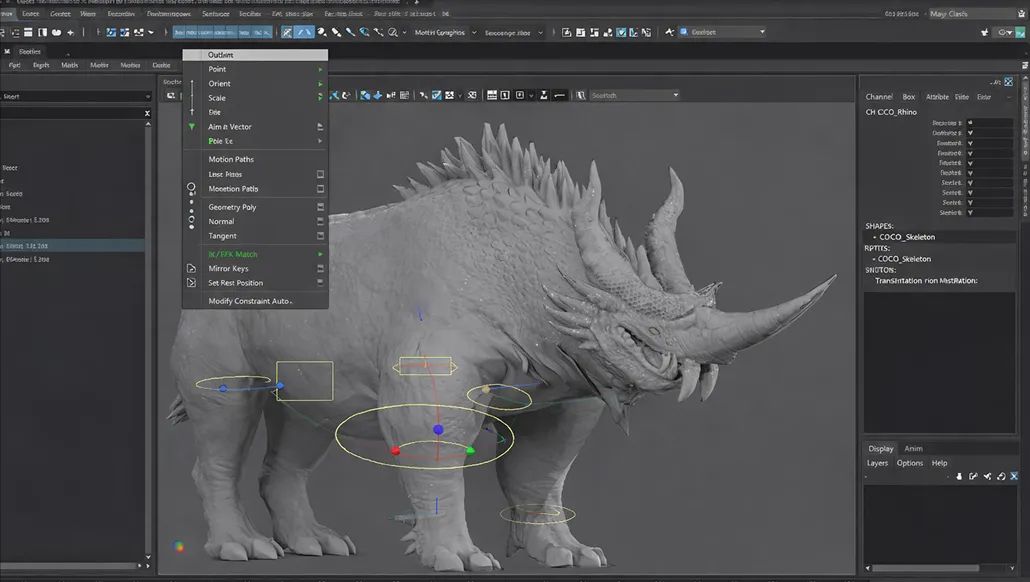Viewport: 1030px width, 582px height.
Task: Choose Set Rest Position from menu
Action: click(x=235, y=283)
